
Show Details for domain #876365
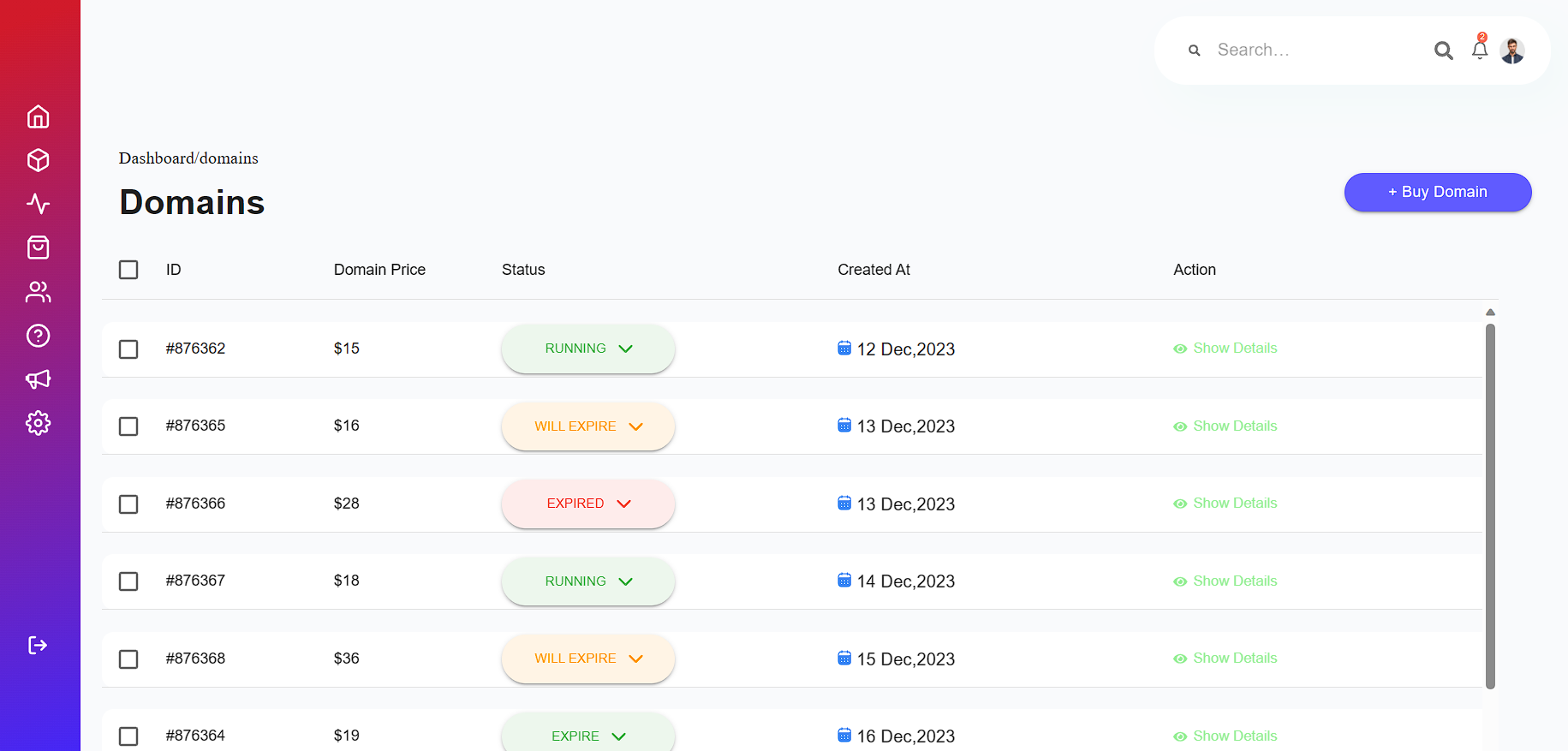click(x=1225, y=426)
